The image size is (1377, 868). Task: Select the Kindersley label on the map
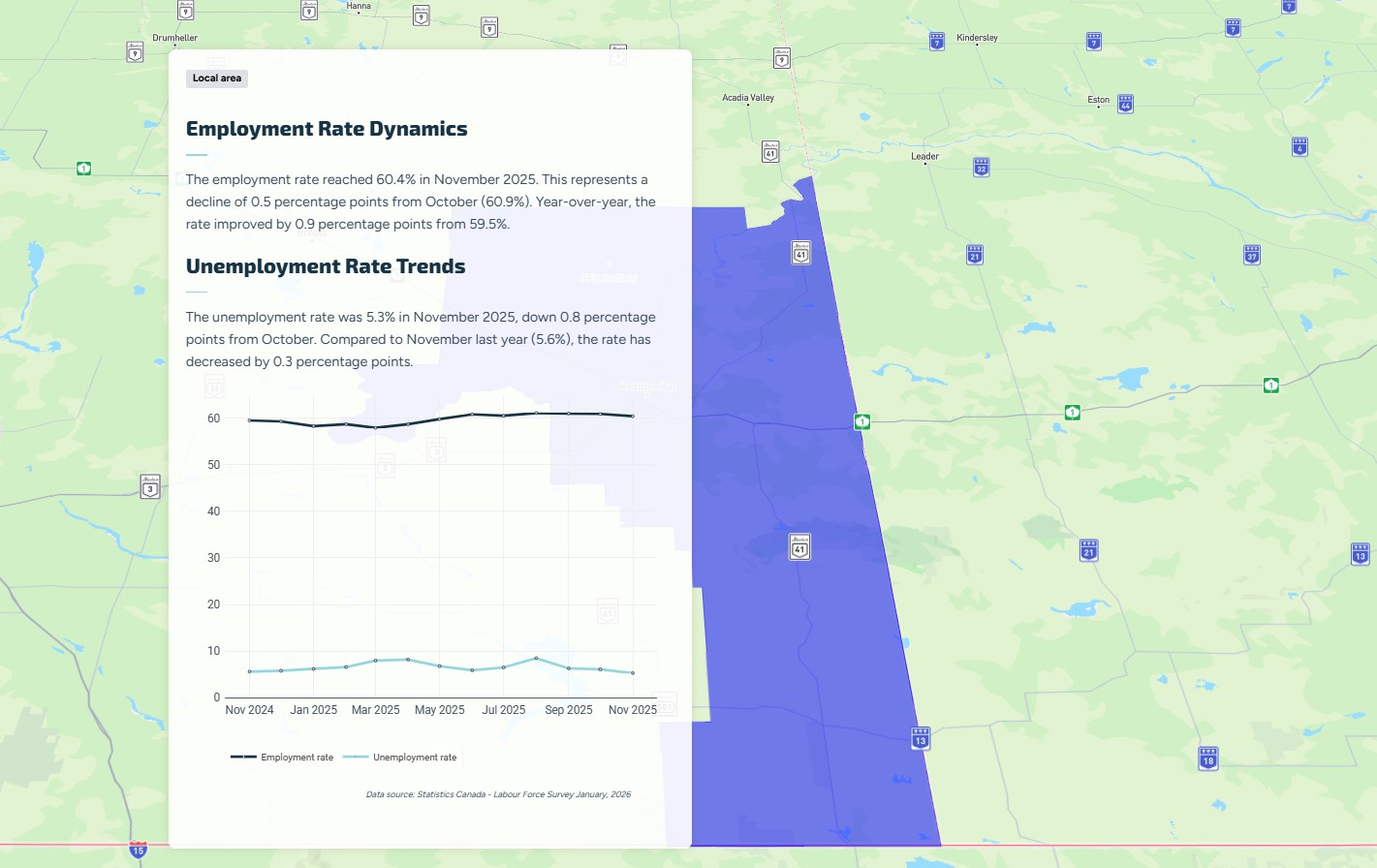975,38
